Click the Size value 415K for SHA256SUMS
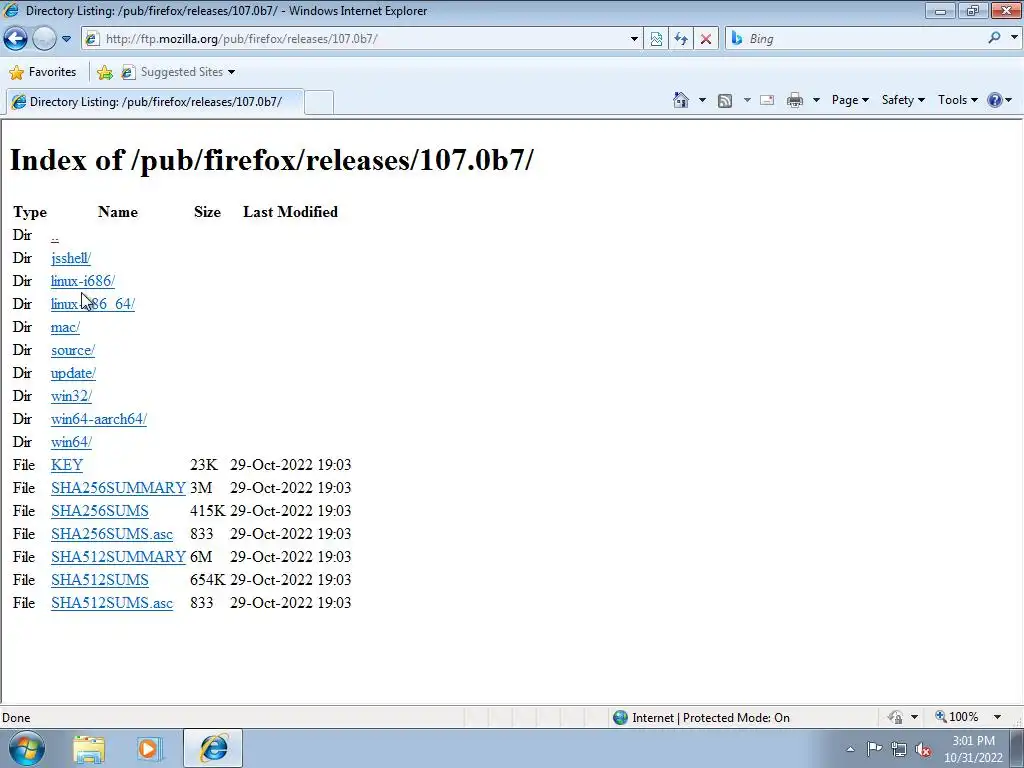Screen dimensions: 1024x768 [208, 511]
